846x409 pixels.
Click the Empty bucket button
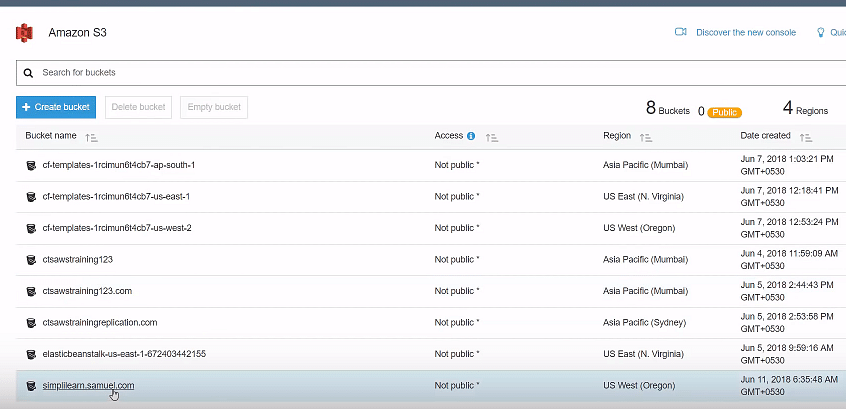click(x=214, y=107)
